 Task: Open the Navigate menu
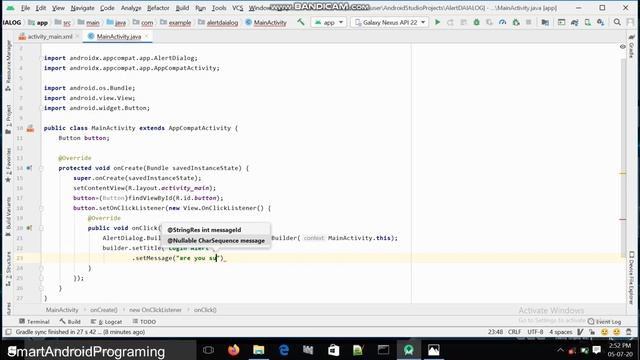82,8
